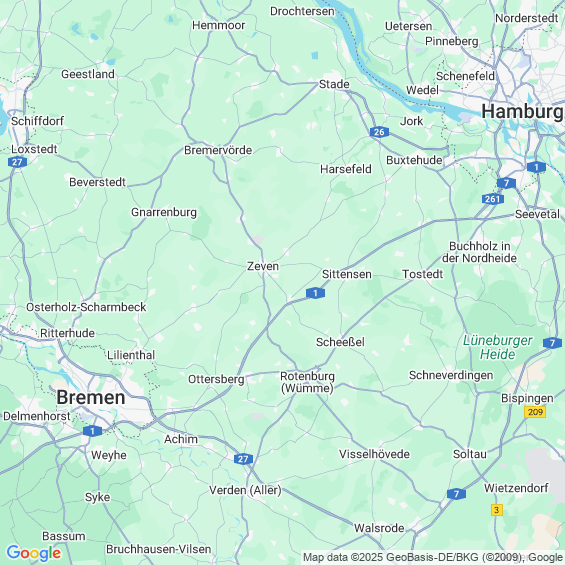
Task: Click the Rotenburg (Wümme) label
Action: click(x=307, y=382)
